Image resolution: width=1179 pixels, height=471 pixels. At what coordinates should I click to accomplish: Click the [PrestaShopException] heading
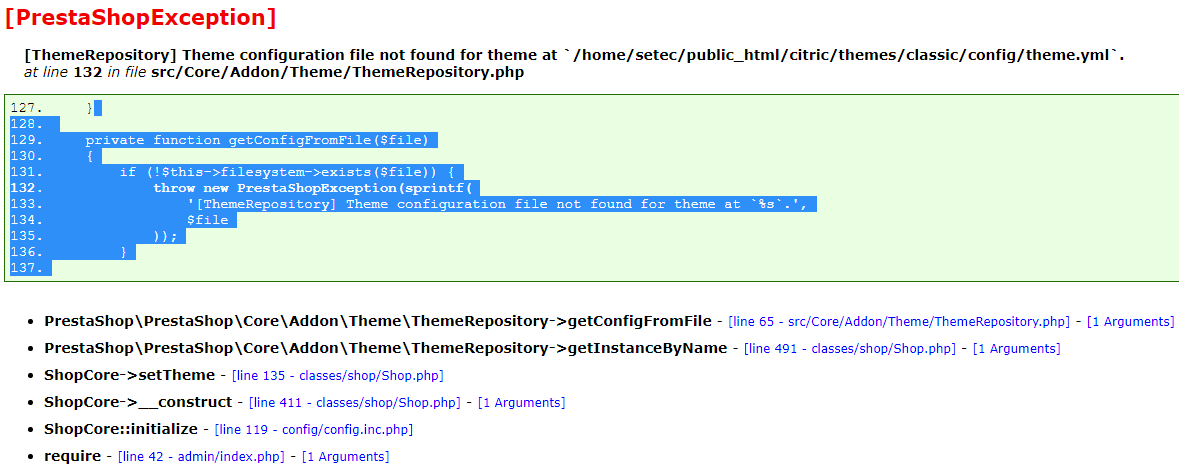click(141, 17)
